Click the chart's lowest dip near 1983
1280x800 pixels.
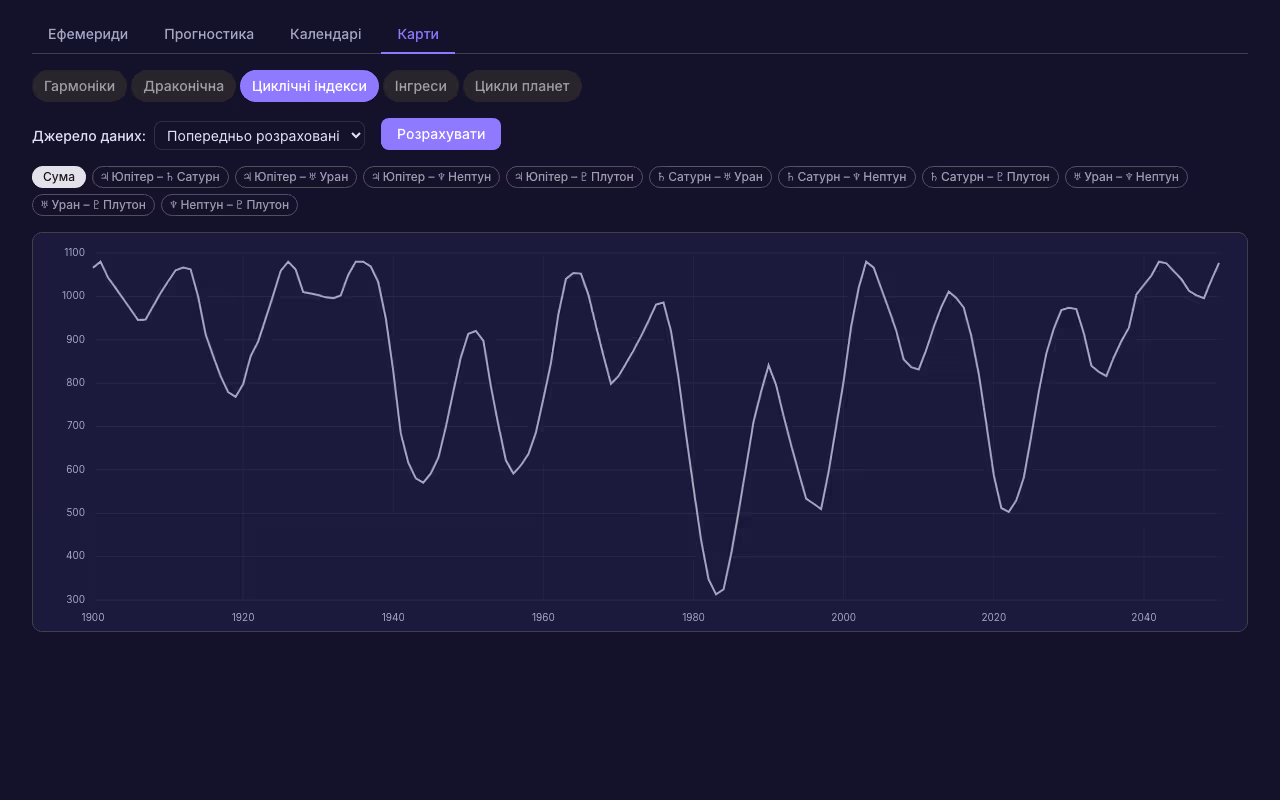click(716, 594)
